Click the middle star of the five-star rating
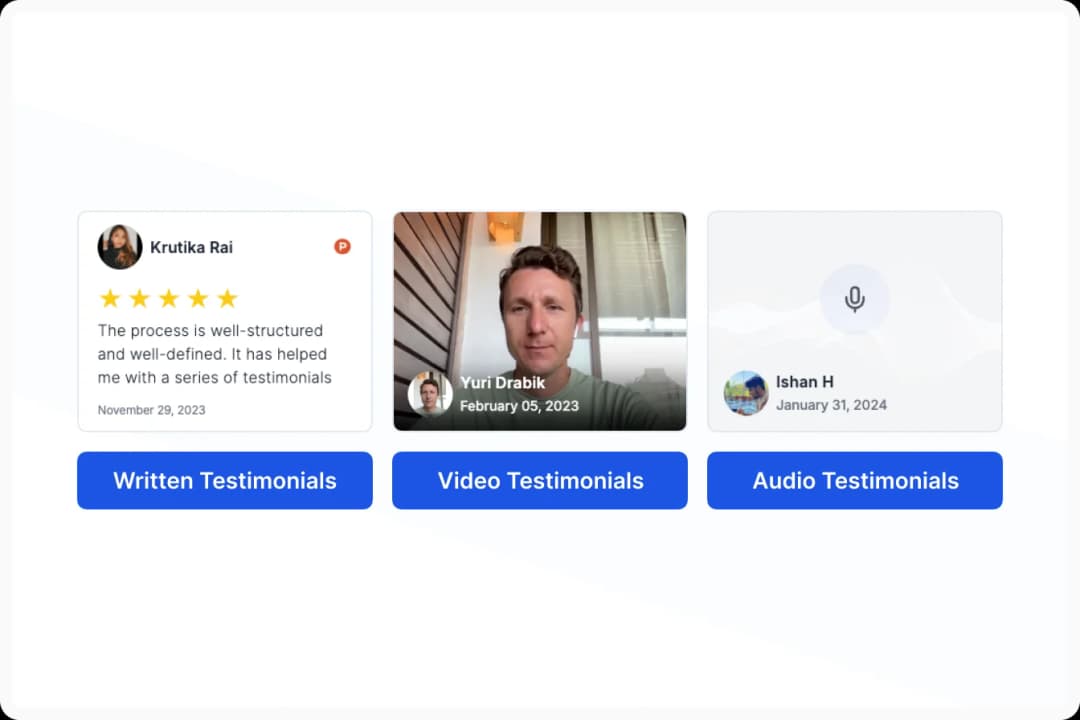Image resolution: width=1080 pixels, height=720 pixels. click(168, 297)
